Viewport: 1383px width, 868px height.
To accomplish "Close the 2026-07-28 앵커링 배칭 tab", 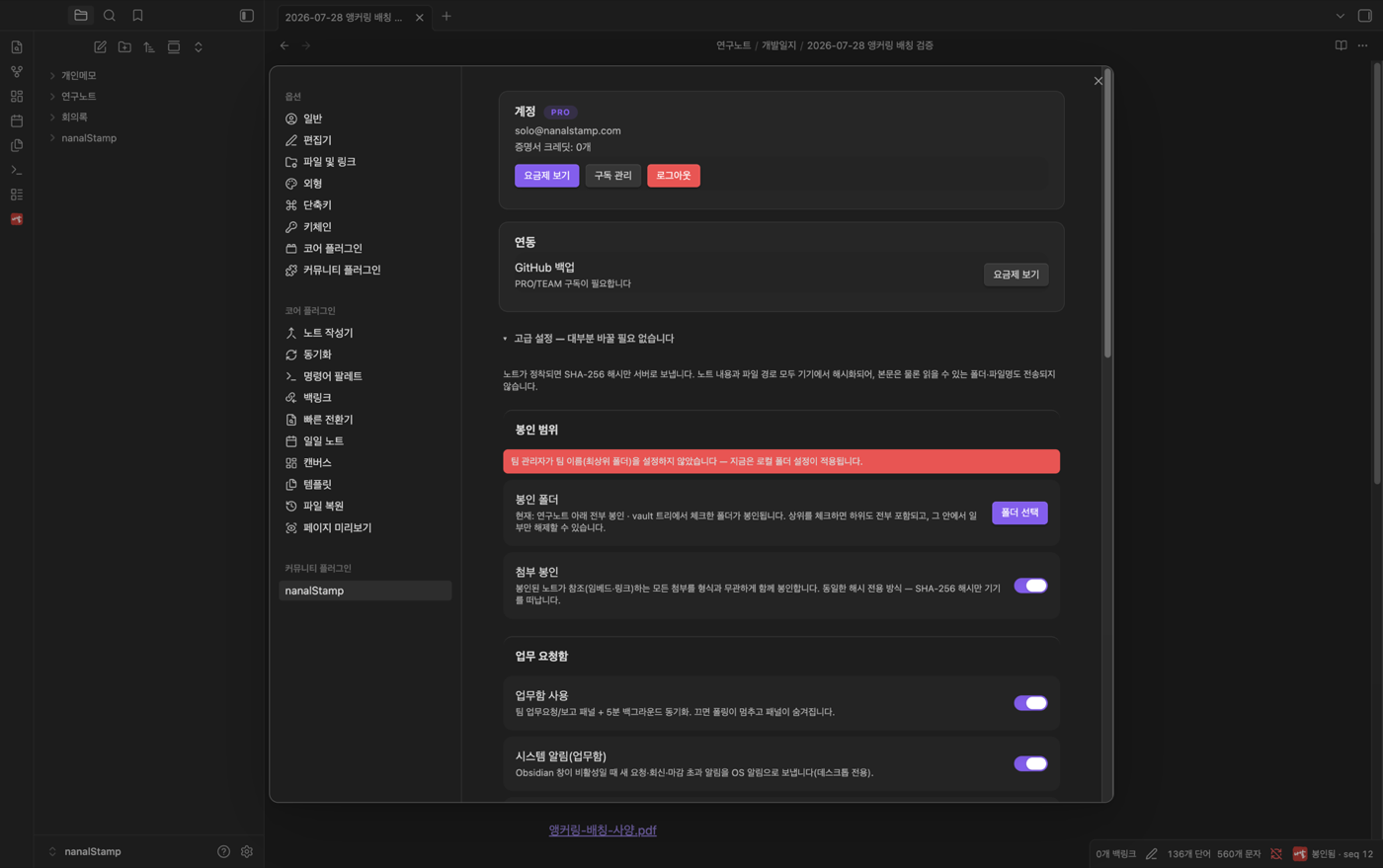I will [x=420, y=18].
